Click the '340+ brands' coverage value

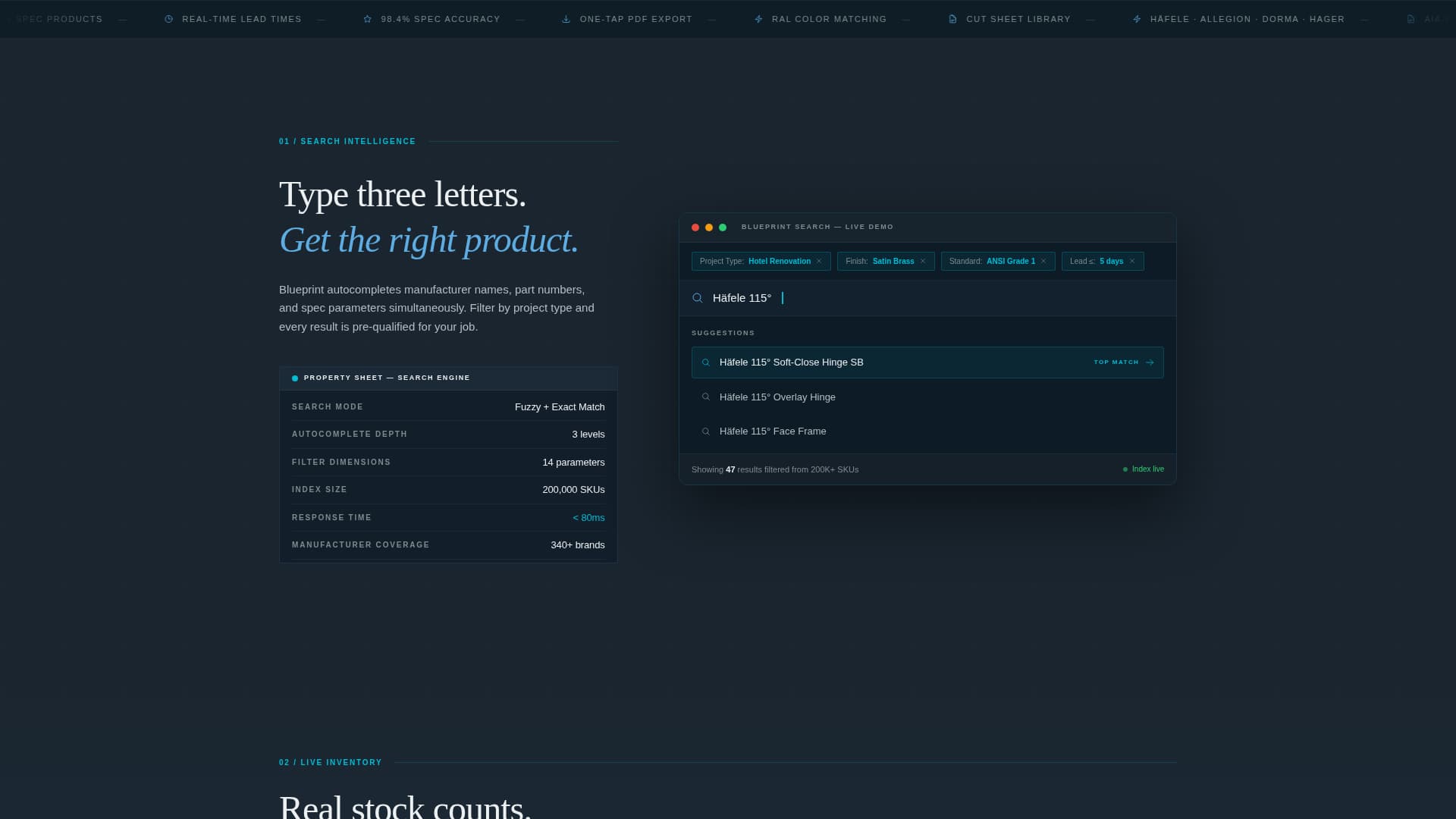578,545
